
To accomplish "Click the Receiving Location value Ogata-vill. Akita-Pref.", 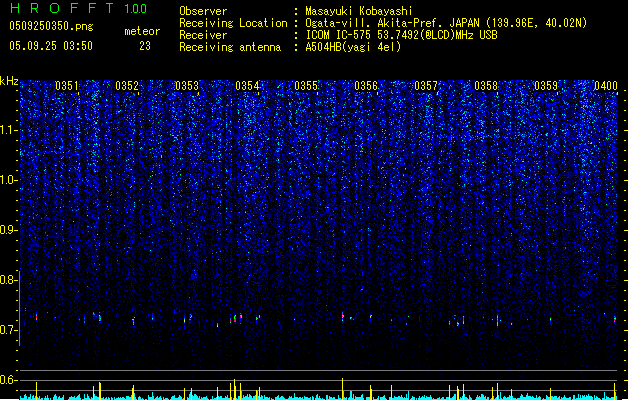I will pyautogui.click(x=446, y=23).
